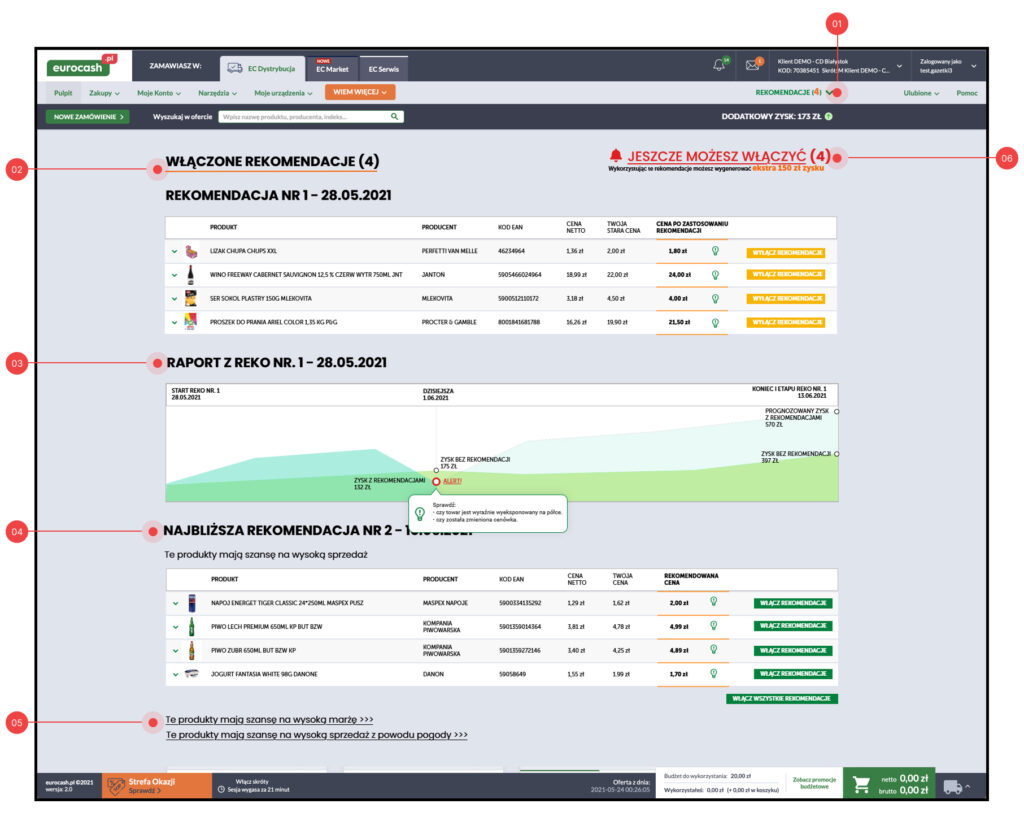Click the lightbulb icon in Jogurt Fantasia row

pos(714,673)
